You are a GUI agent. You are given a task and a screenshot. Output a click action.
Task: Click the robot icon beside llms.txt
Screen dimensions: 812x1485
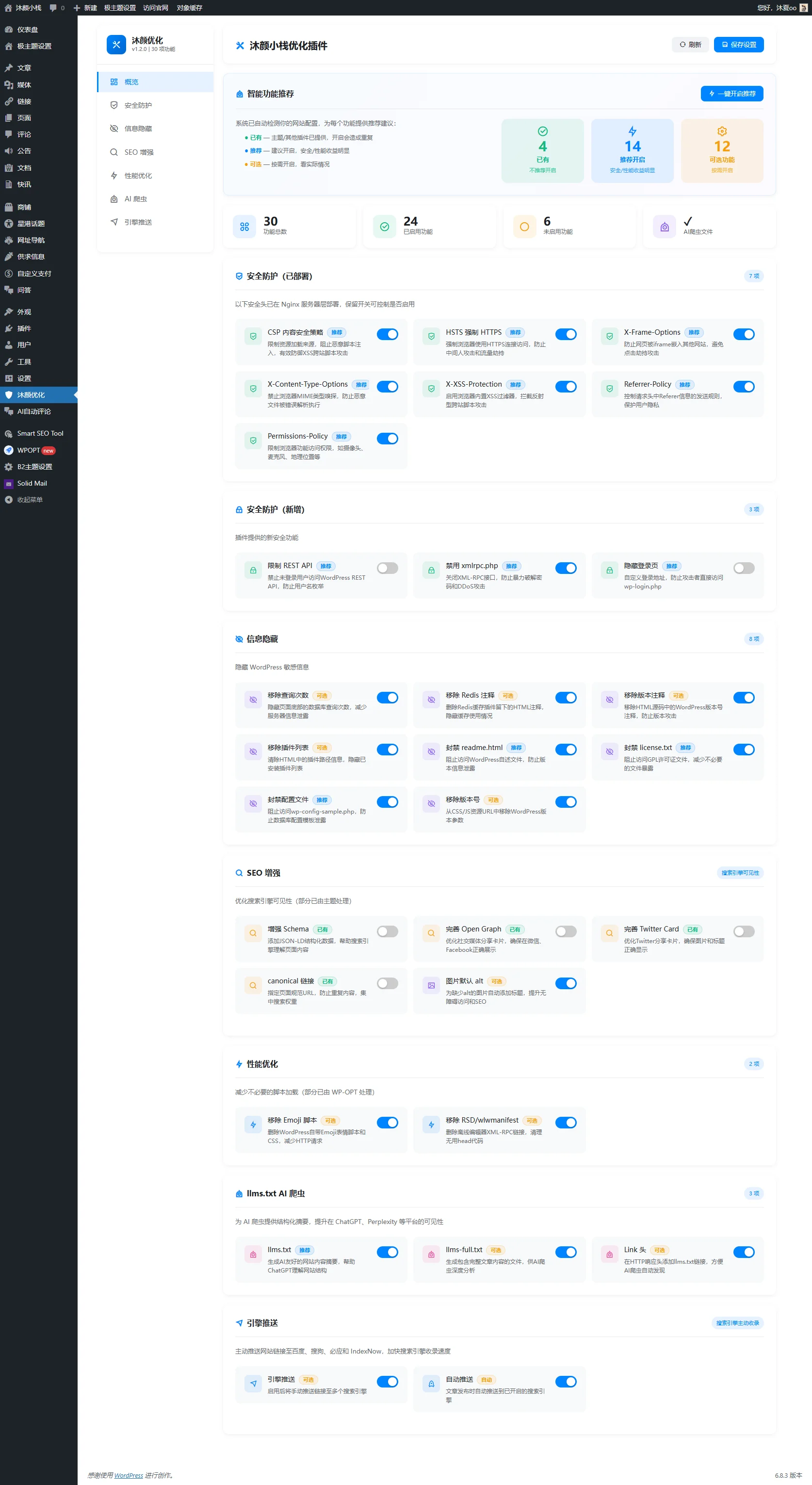[x=253, y=1254]
